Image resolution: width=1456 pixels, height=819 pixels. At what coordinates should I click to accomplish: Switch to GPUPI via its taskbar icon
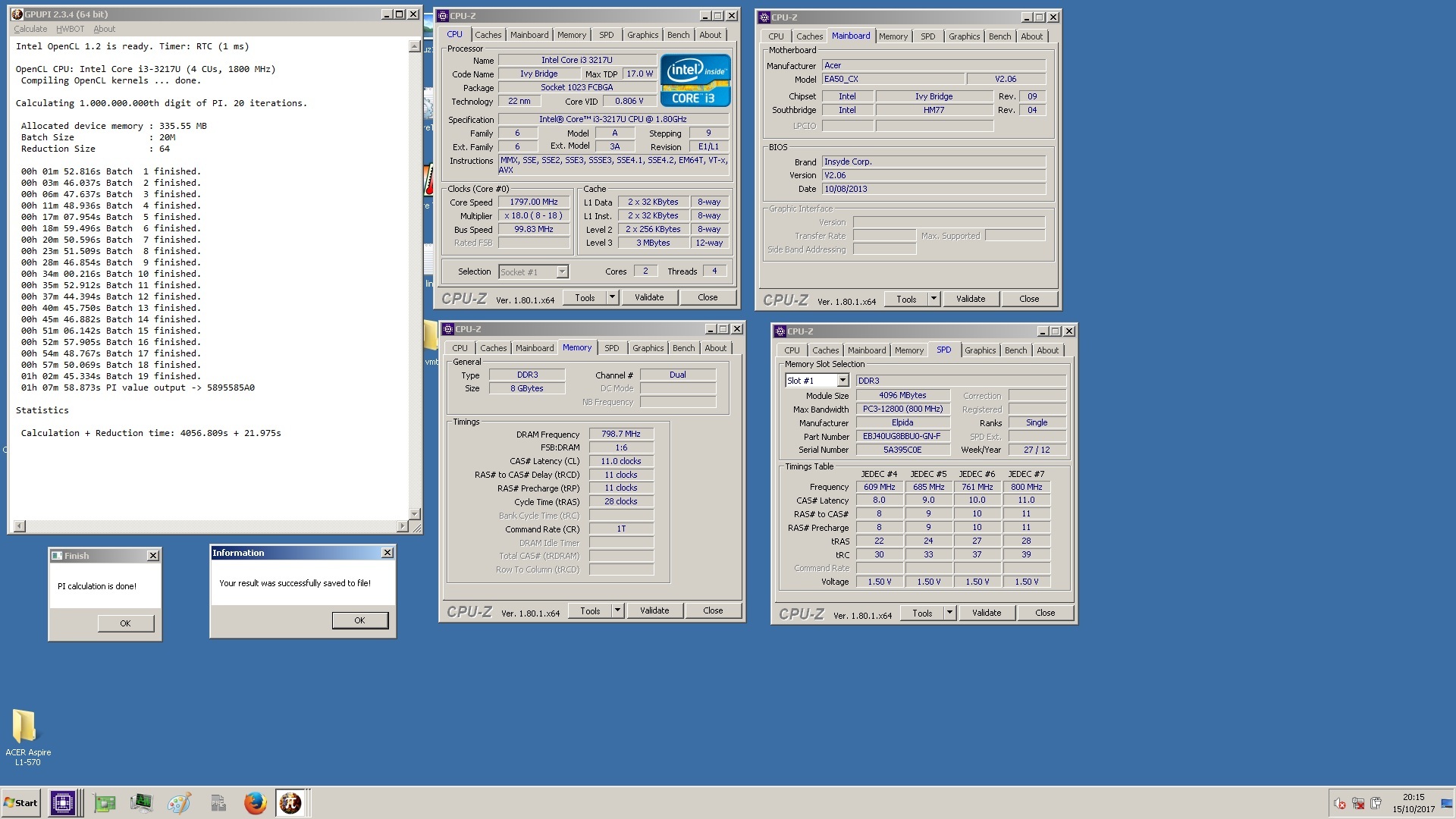click(x=290, y=803)
